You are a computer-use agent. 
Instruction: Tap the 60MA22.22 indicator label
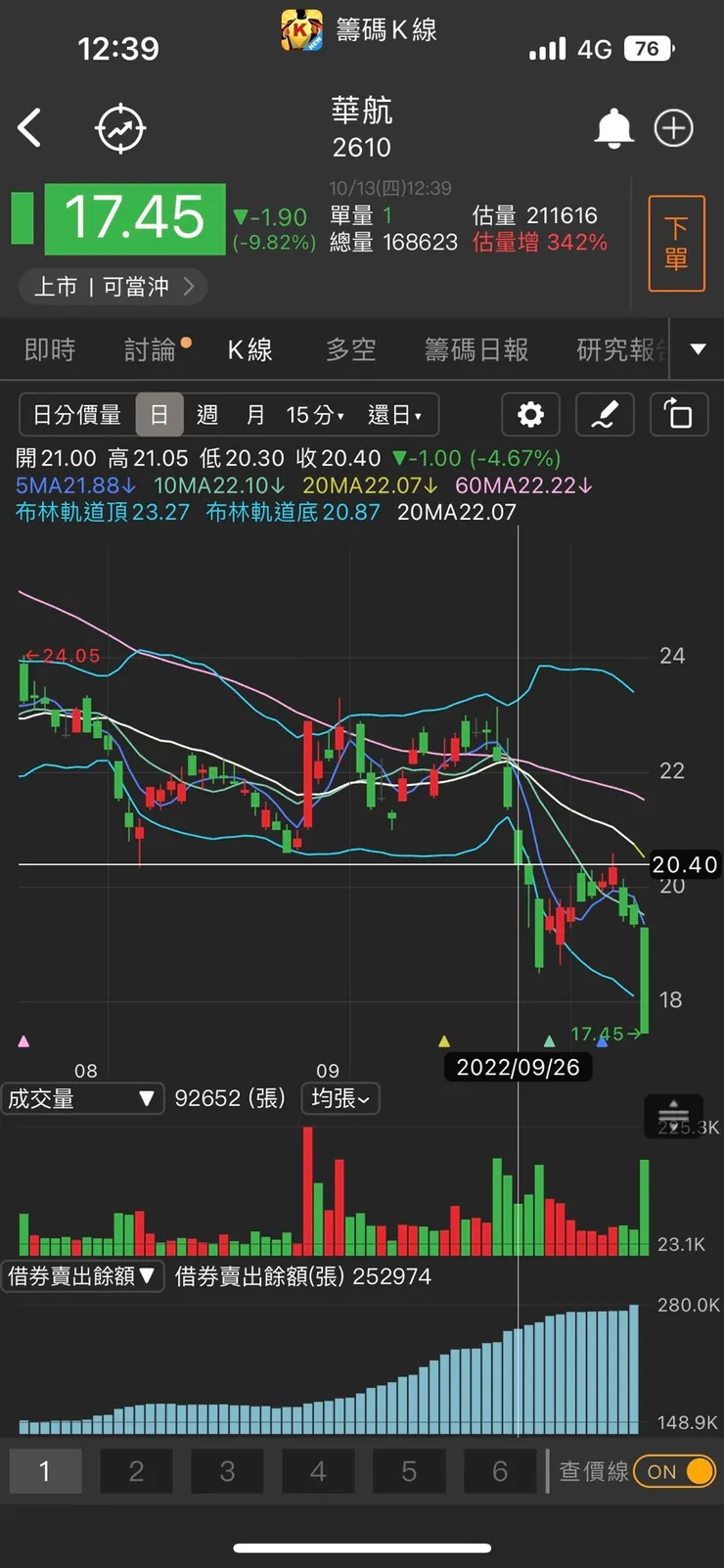point(524,485)
